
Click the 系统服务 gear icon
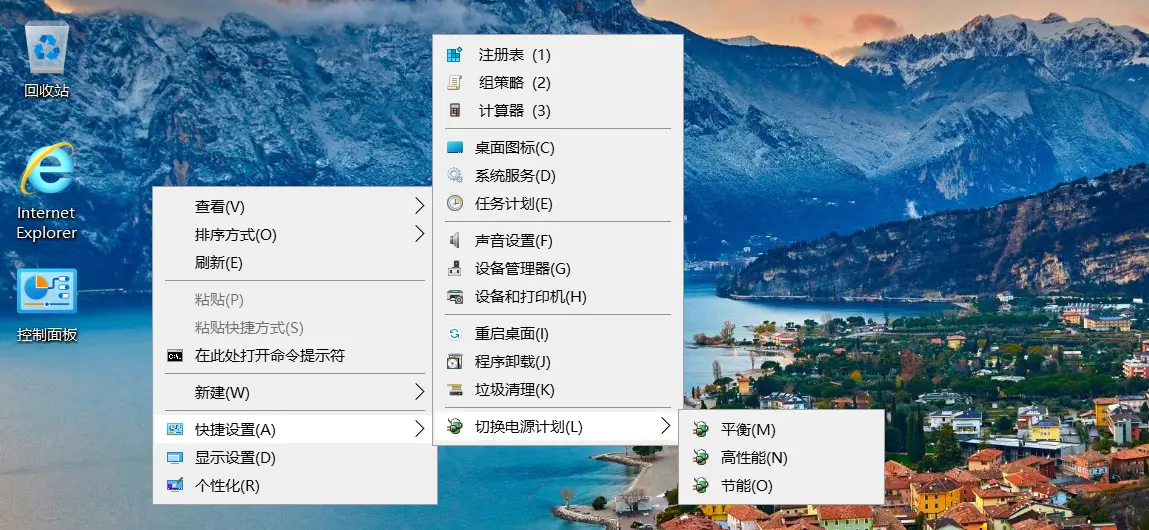pos(455,175)
